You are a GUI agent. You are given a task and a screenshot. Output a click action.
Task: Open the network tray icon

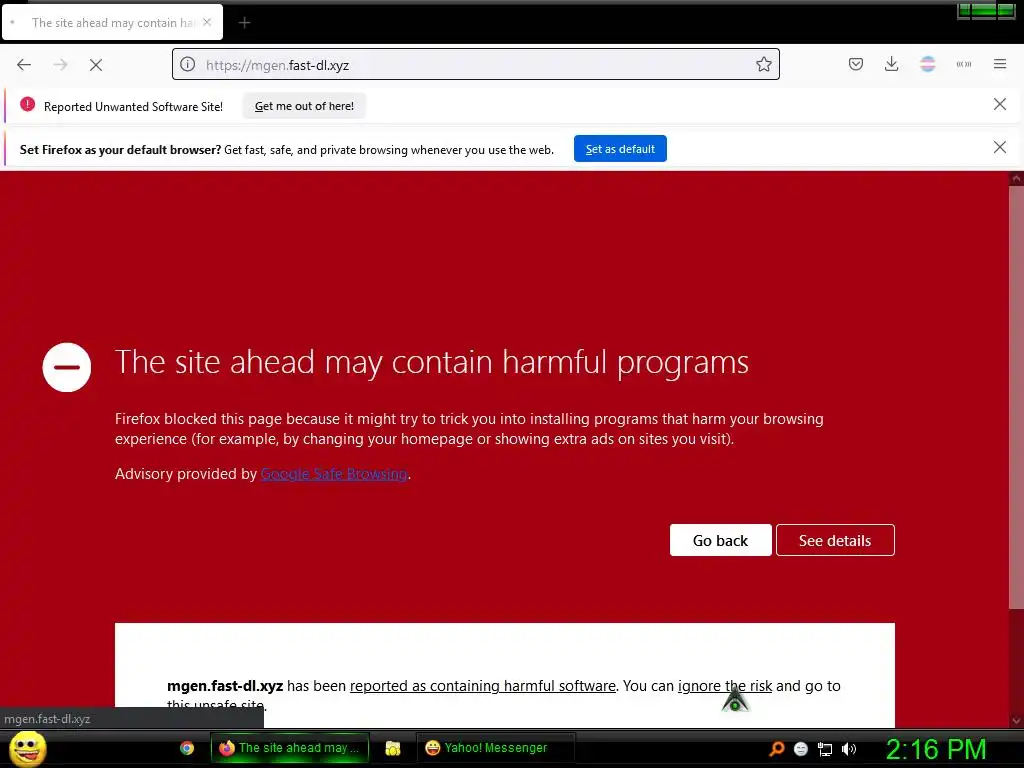(x=825, y=749)
